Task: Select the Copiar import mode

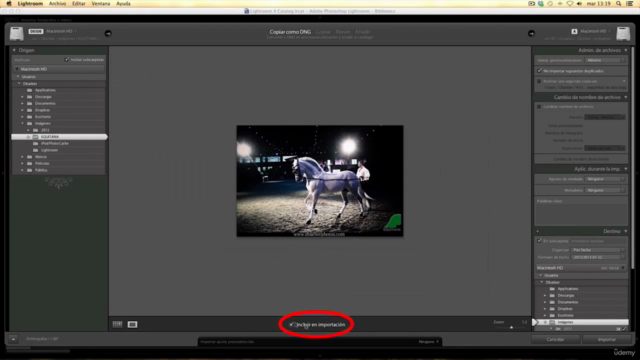Action: click(x=323, y=32)
